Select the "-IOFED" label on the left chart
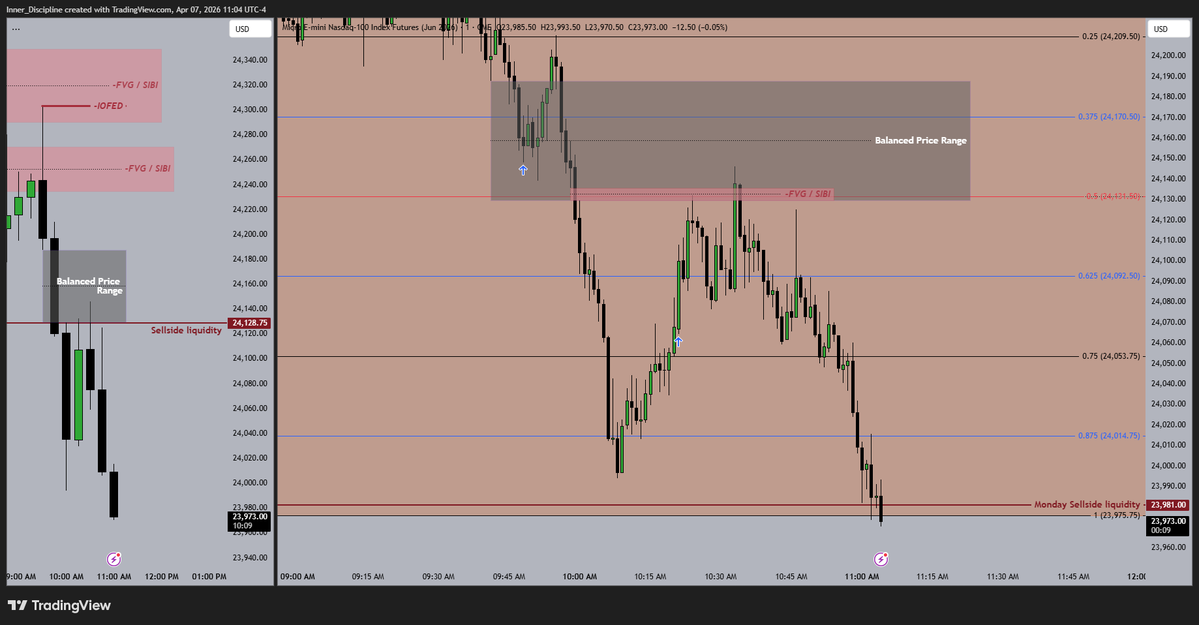Viewport: 1199px width, 625px height. [x=107, y=105]
